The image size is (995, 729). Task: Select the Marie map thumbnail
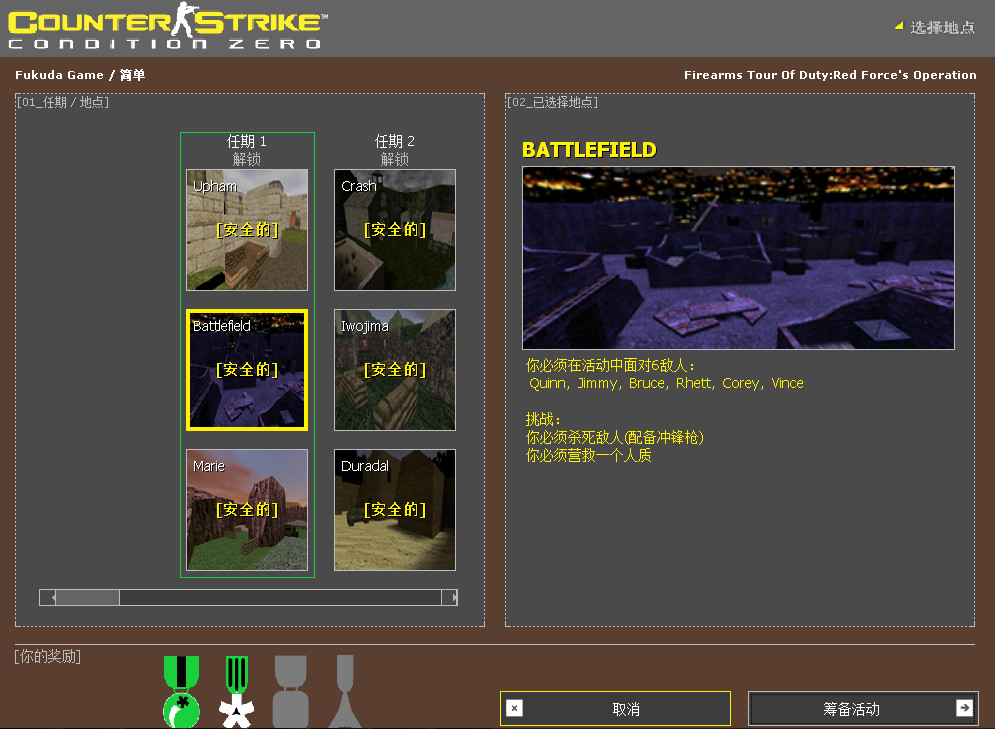point(246,510)
